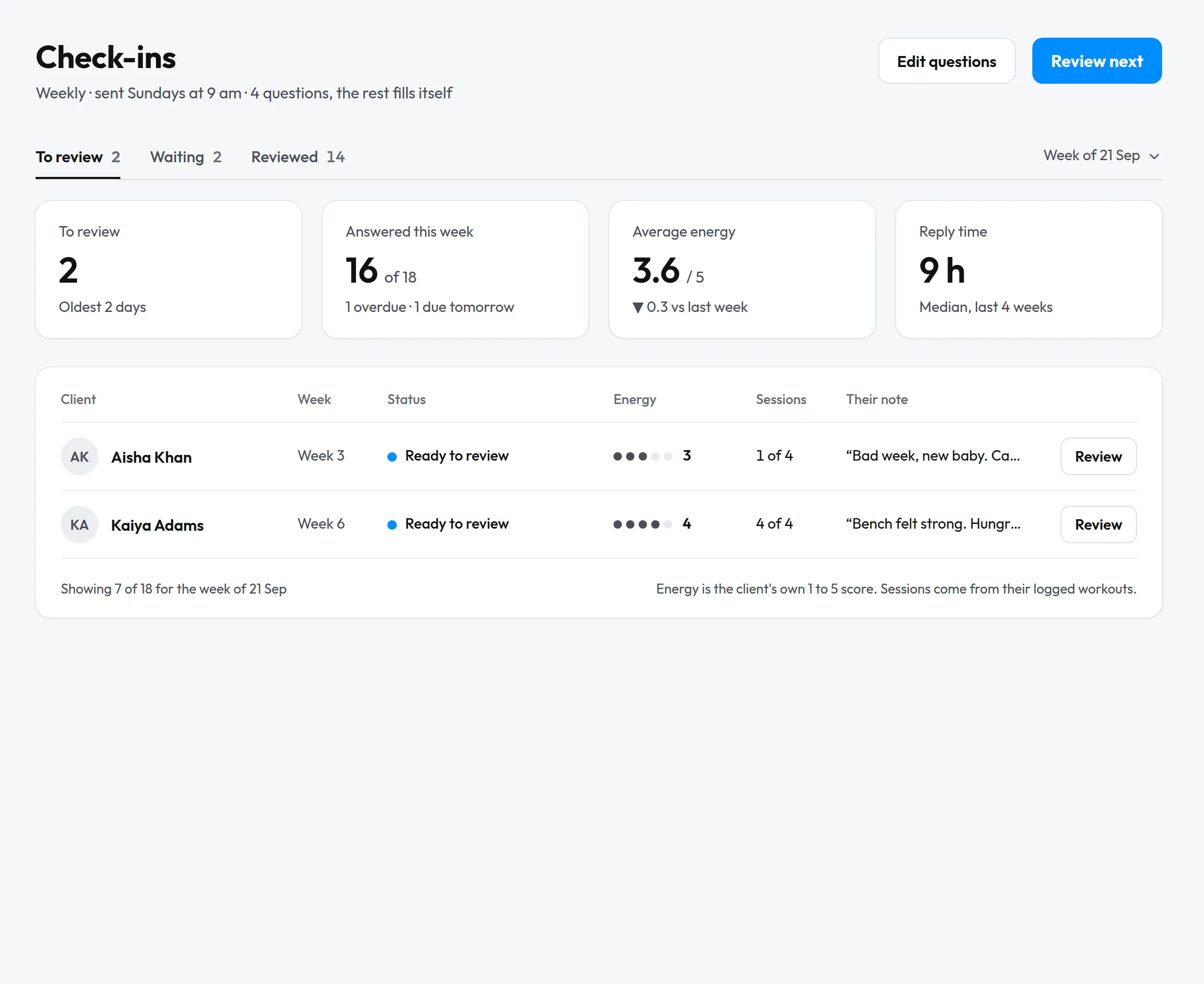This screenshot has width=1204, height=984.
Task: Click the Client column header
Action: point(78,399)
